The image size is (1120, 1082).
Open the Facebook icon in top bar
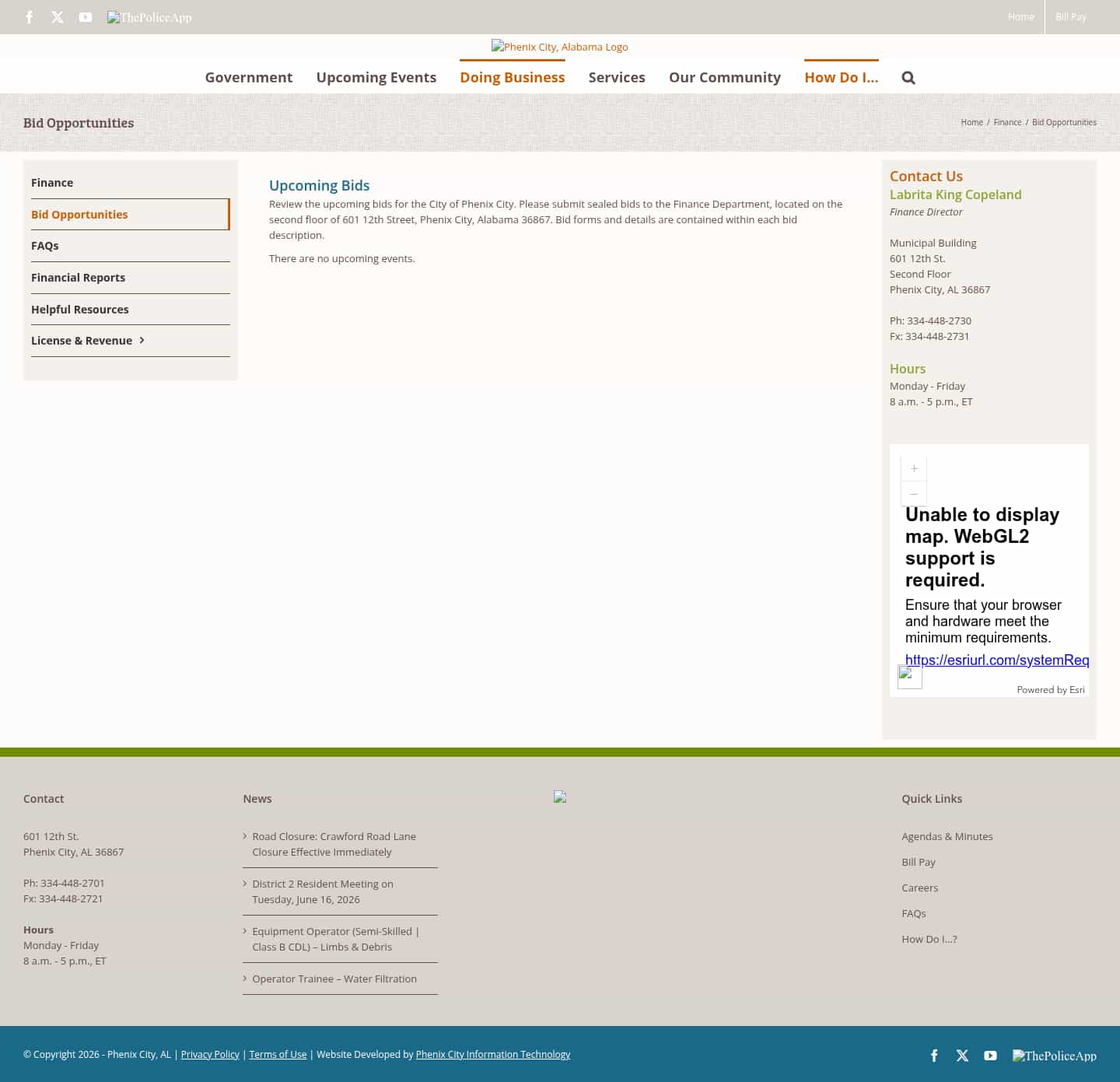[x=30, y=17]
